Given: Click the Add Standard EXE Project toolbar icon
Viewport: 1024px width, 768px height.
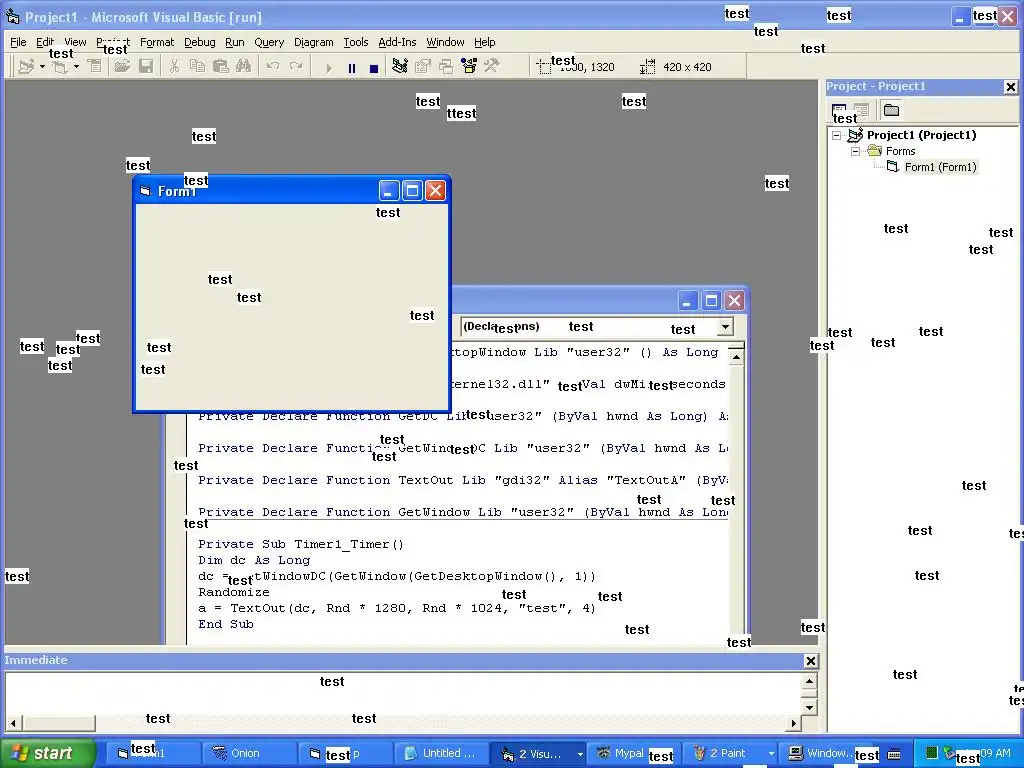Looking at the screenshot, I should [x=26, y=66].
